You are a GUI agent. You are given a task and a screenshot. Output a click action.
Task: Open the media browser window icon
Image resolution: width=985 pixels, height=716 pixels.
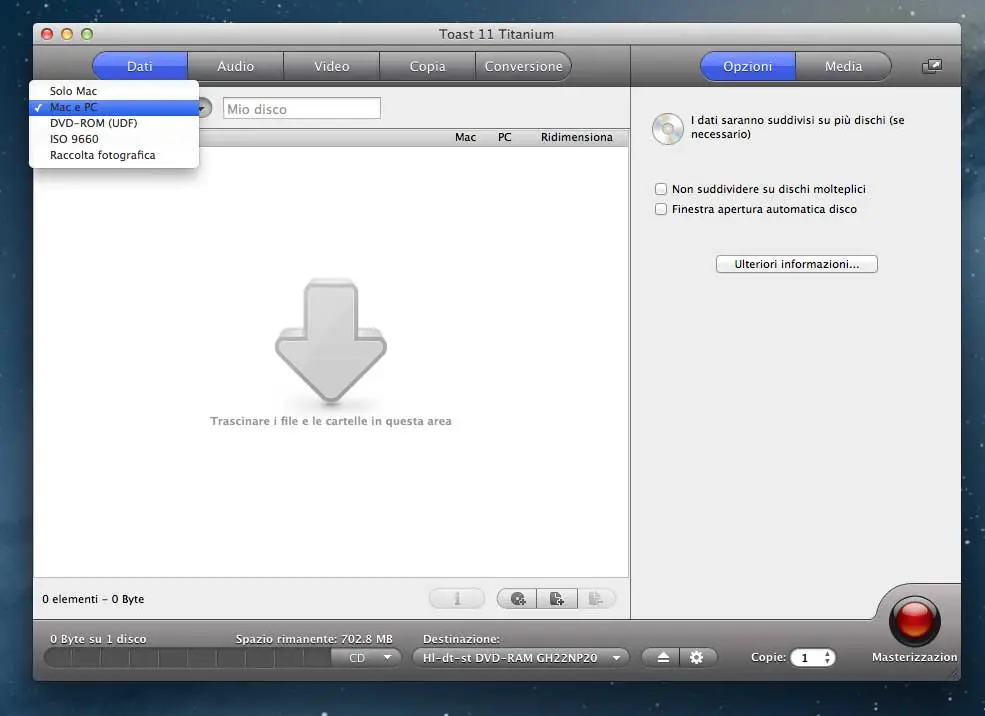(x=931, y=66)
